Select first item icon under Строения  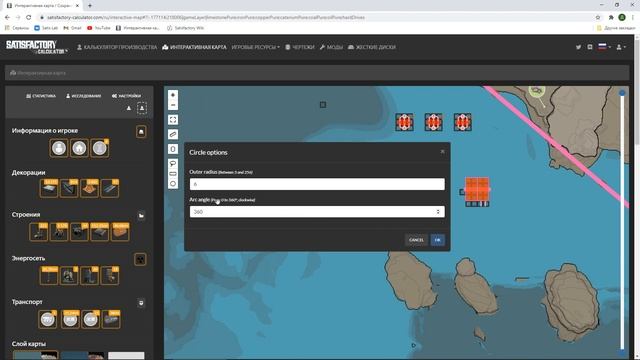click(x=39, y=232)
